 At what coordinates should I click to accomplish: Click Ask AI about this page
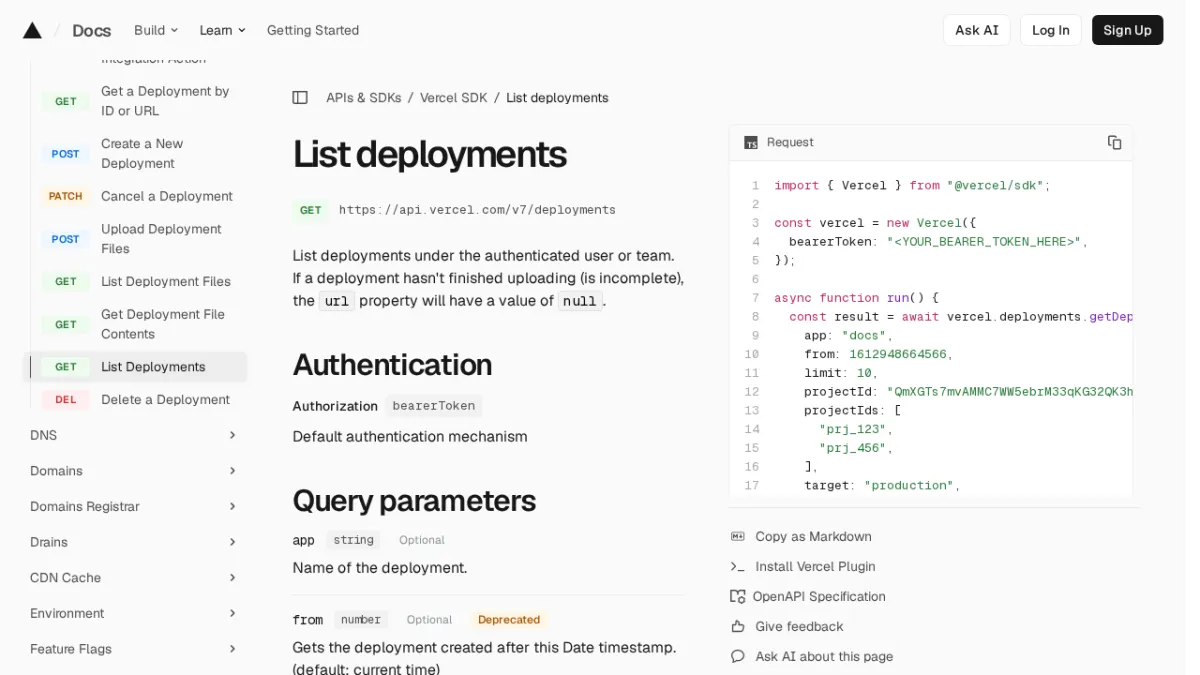(x=824, y=657)
